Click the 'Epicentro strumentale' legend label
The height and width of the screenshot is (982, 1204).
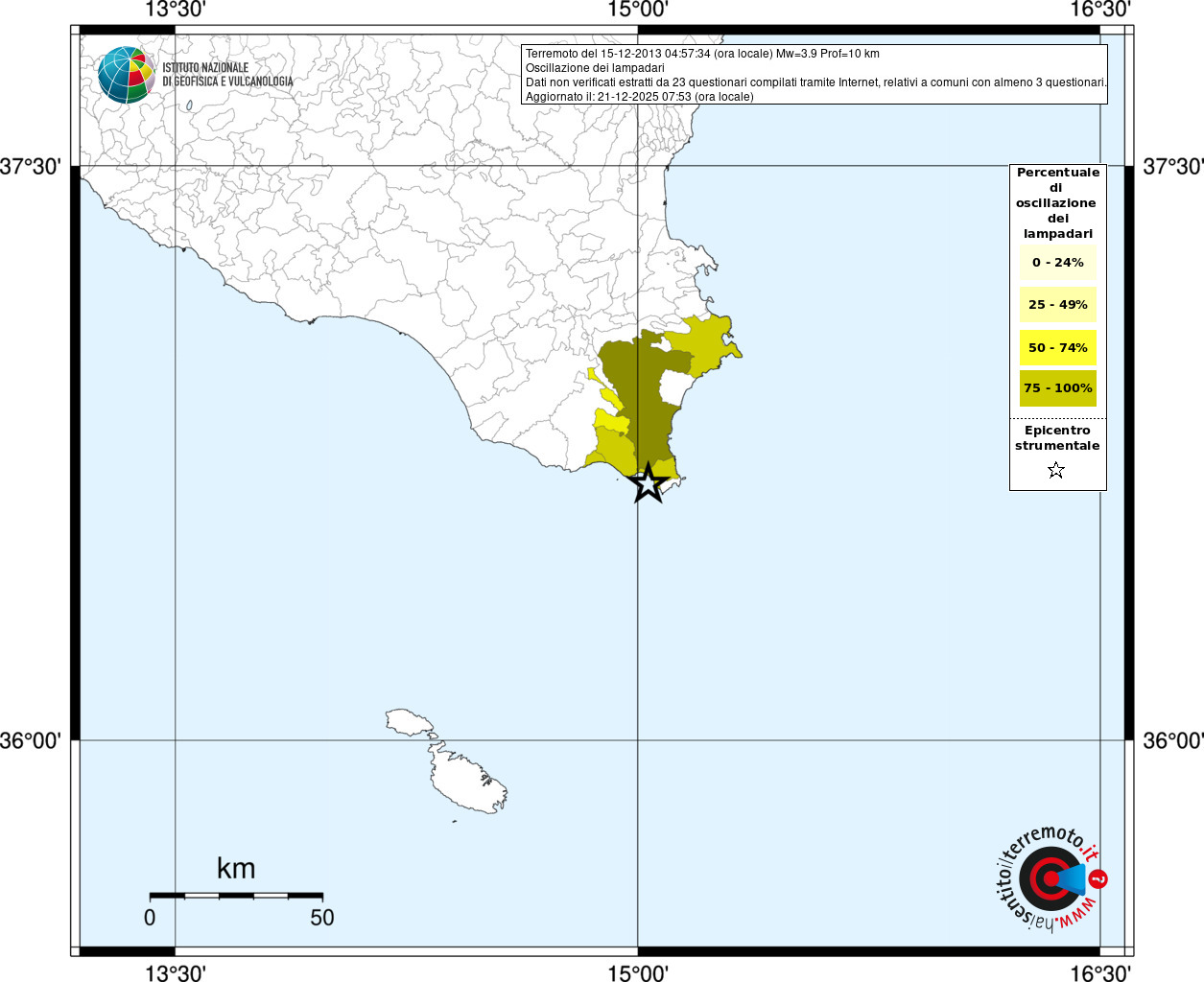(1057, 438)
